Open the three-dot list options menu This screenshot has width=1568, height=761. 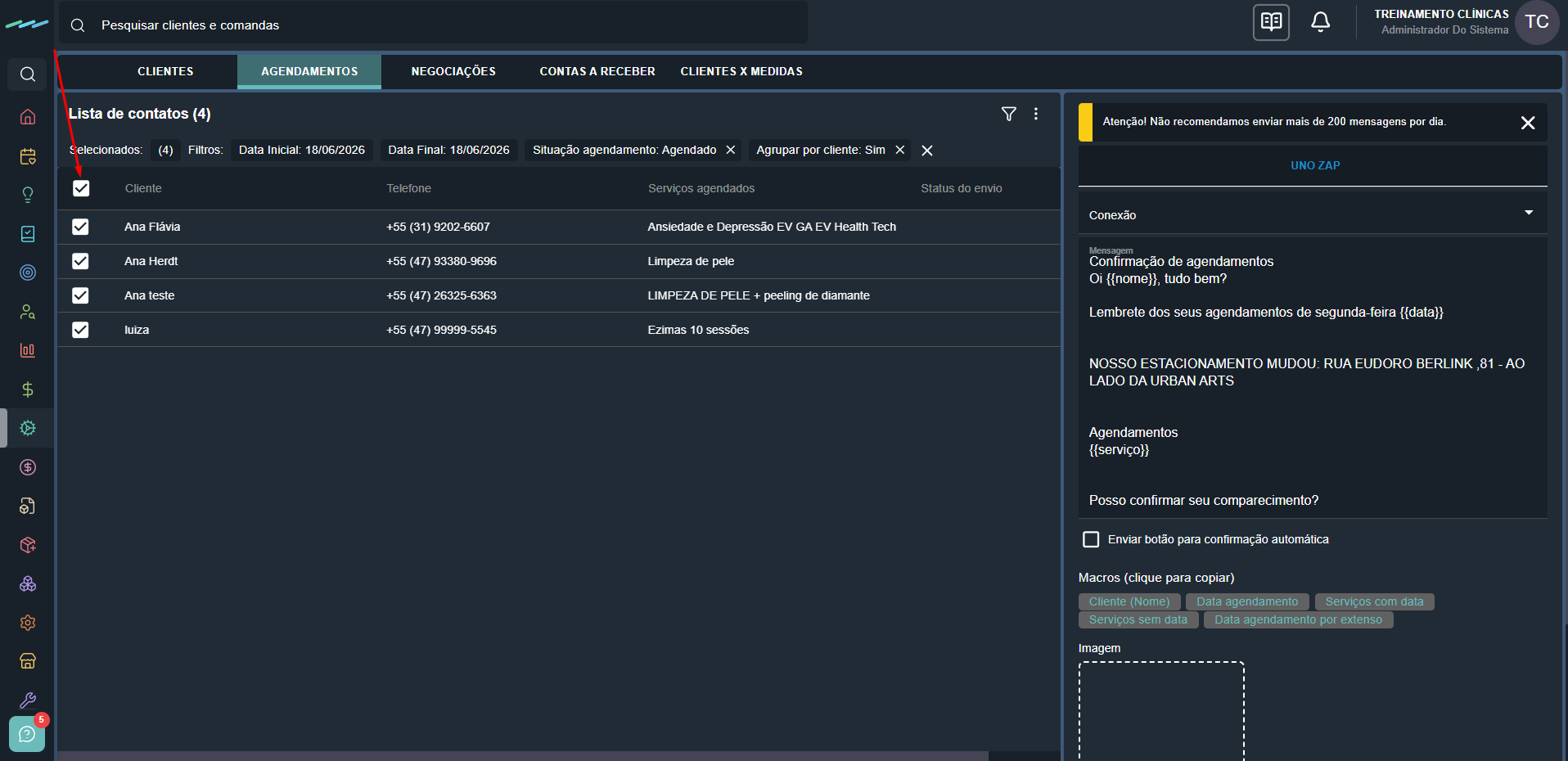[1036, 114]
